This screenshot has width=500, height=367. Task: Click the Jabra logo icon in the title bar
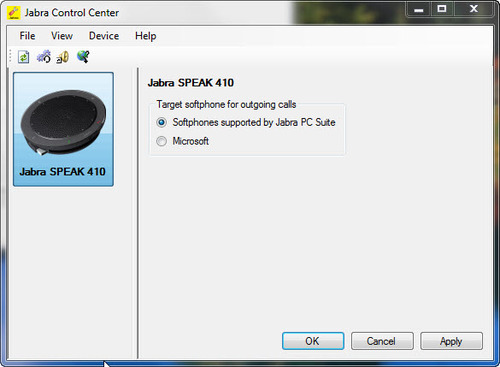(14, 13)
